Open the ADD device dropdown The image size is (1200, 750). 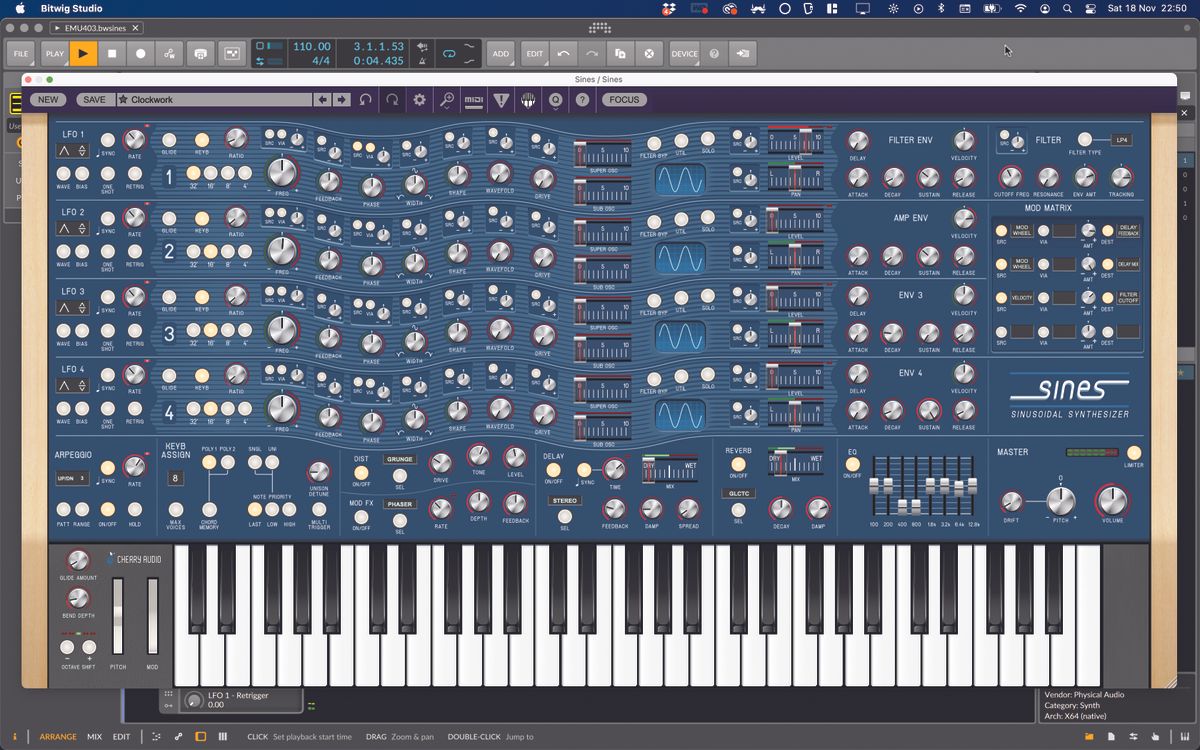click(x=501, y=53)
